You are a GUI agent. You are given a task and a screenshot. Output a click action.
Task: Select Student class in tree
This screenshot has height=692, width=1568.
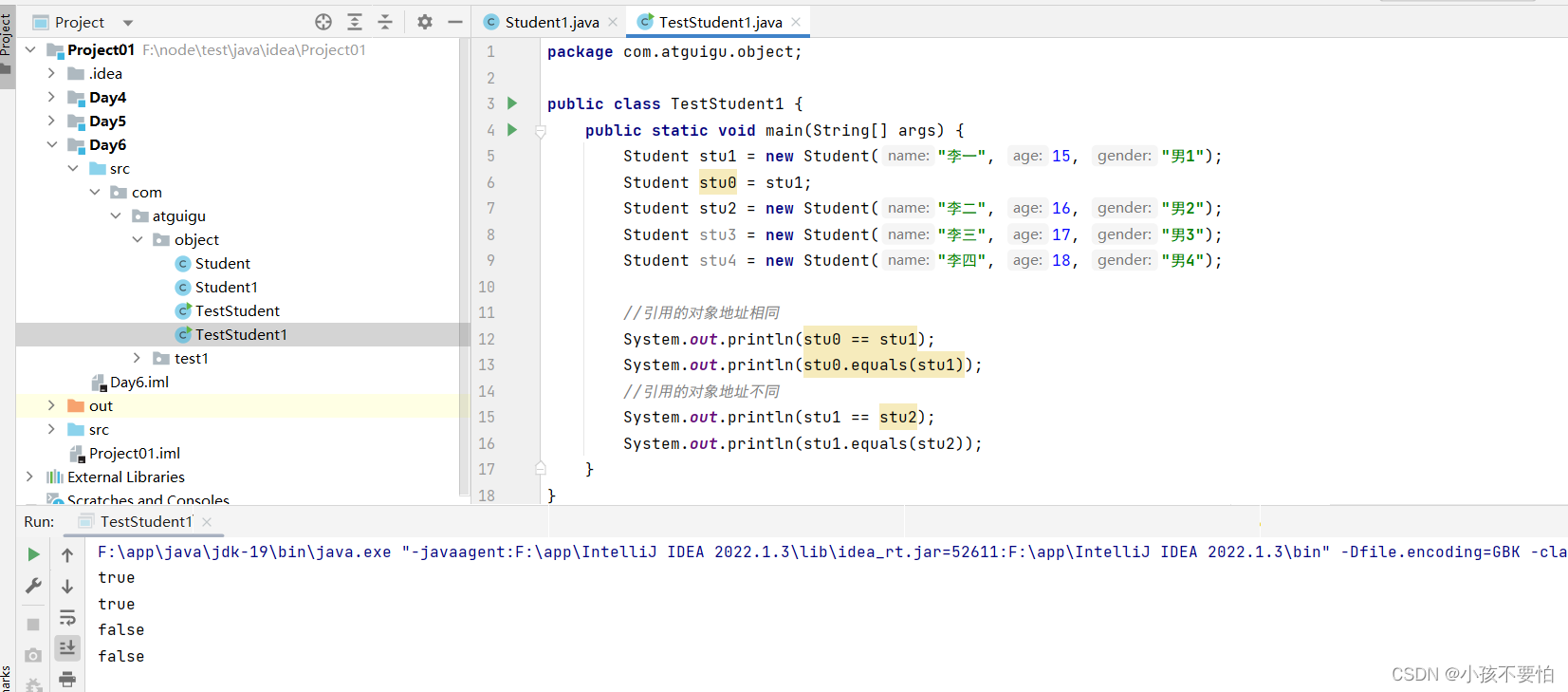coord(222,263)
